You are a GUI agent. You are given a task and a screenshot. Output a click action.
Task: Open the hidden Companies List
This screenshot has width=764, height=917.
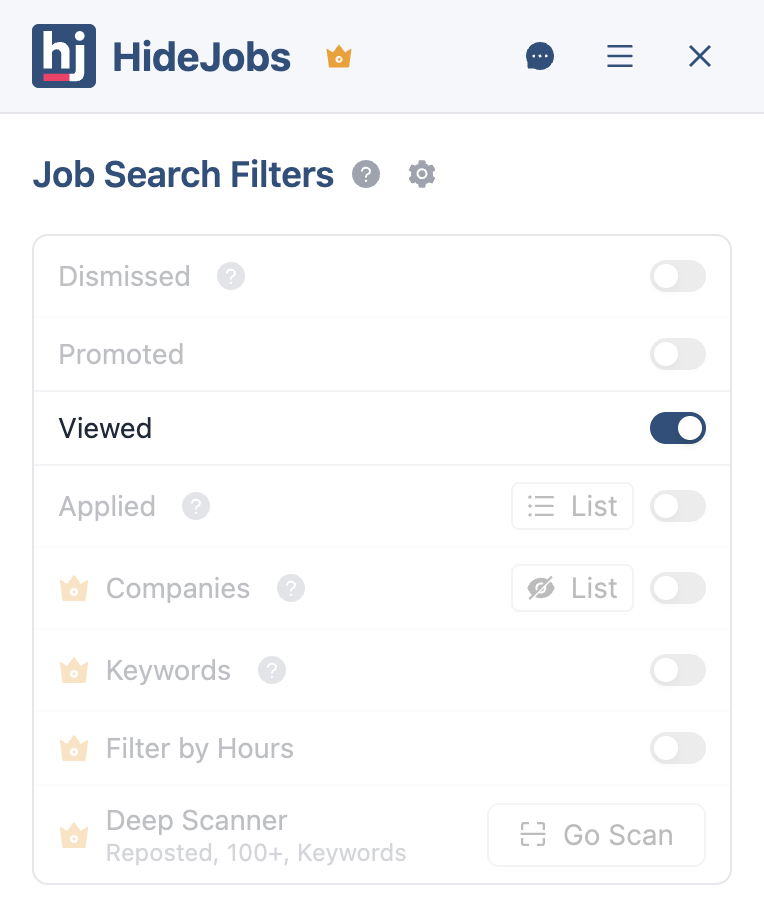click(x=572, y=589)
